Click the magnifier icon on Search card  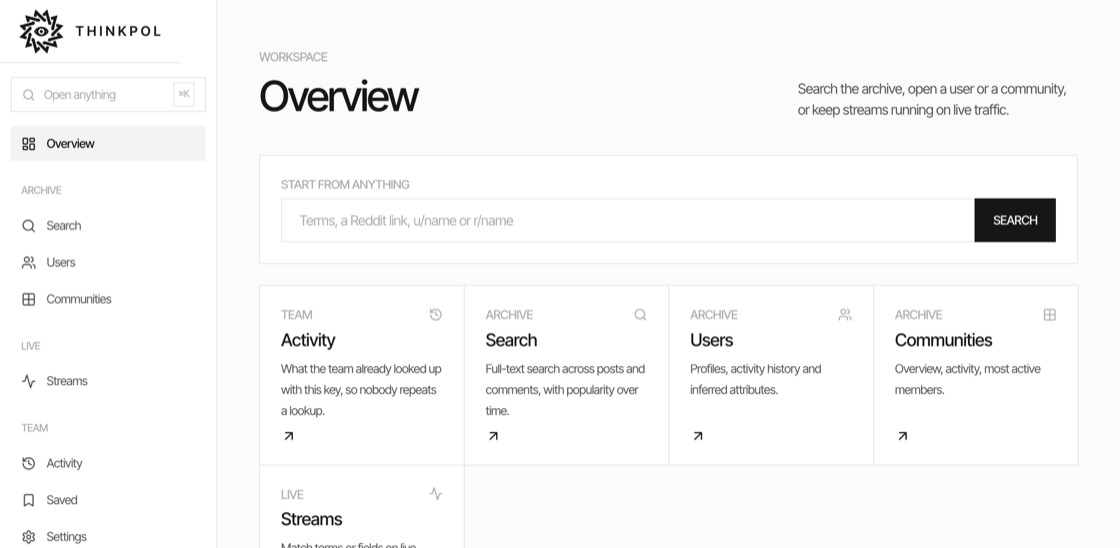point(641,314)
